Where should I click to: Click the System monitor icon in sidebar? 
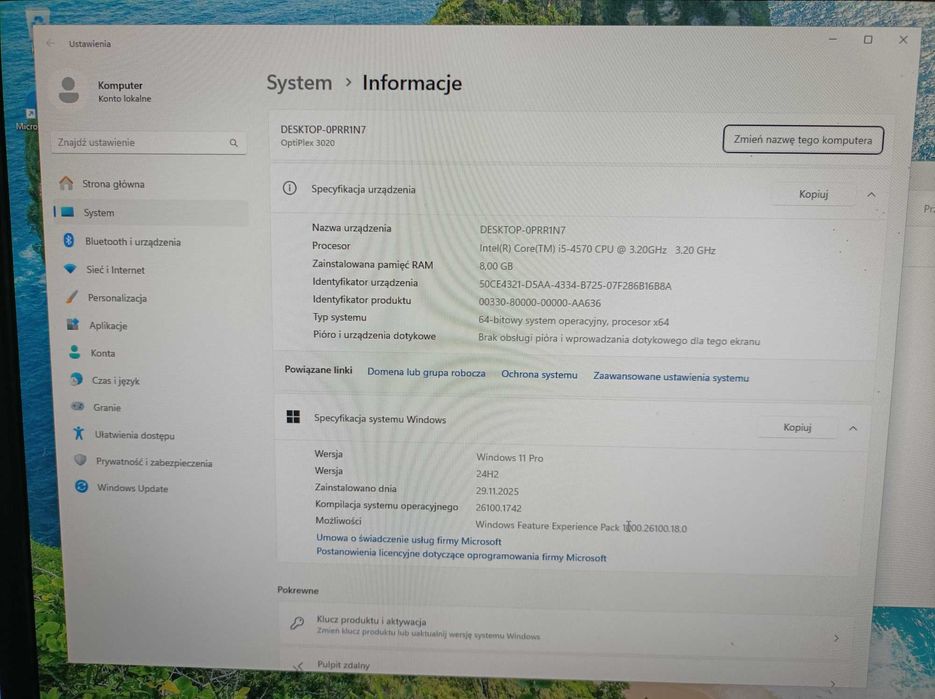[67, 212]
